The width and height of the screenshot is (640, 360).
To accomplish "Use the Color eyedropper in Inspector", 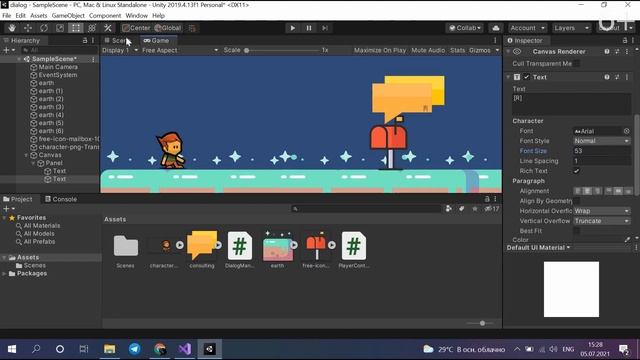I will coord(627,240).
